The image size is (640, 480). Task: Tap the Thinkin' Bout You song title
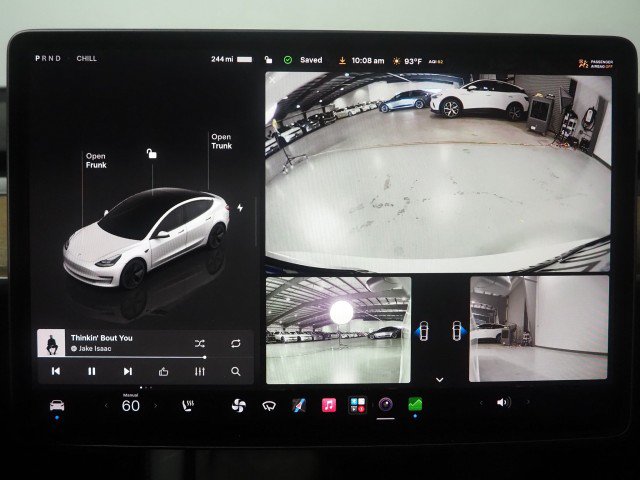102,338
